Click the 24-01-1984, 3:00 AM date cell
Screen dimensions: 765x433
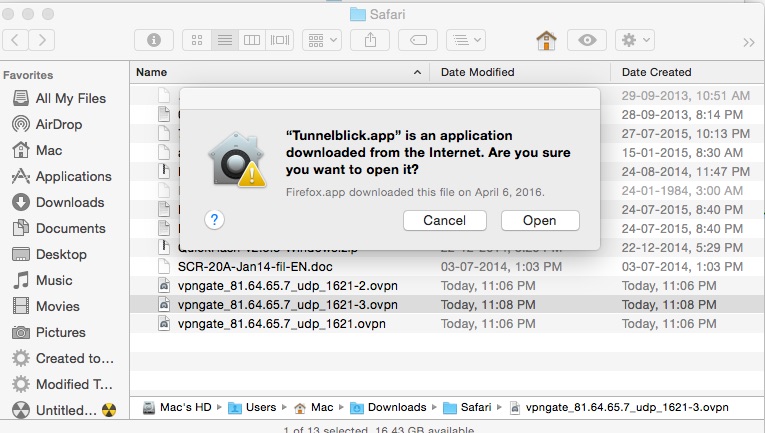click(x=682, y=191)
